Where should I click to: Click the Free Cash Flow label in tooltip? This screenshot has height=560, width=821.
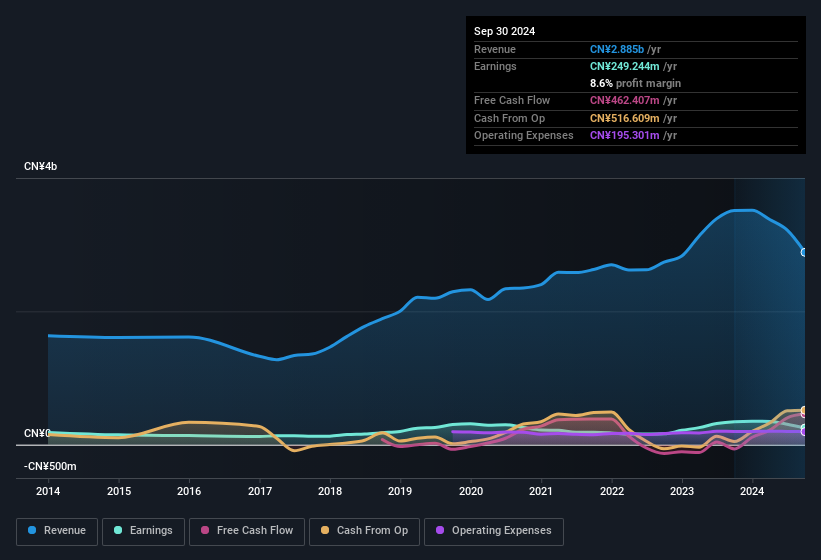512,100
